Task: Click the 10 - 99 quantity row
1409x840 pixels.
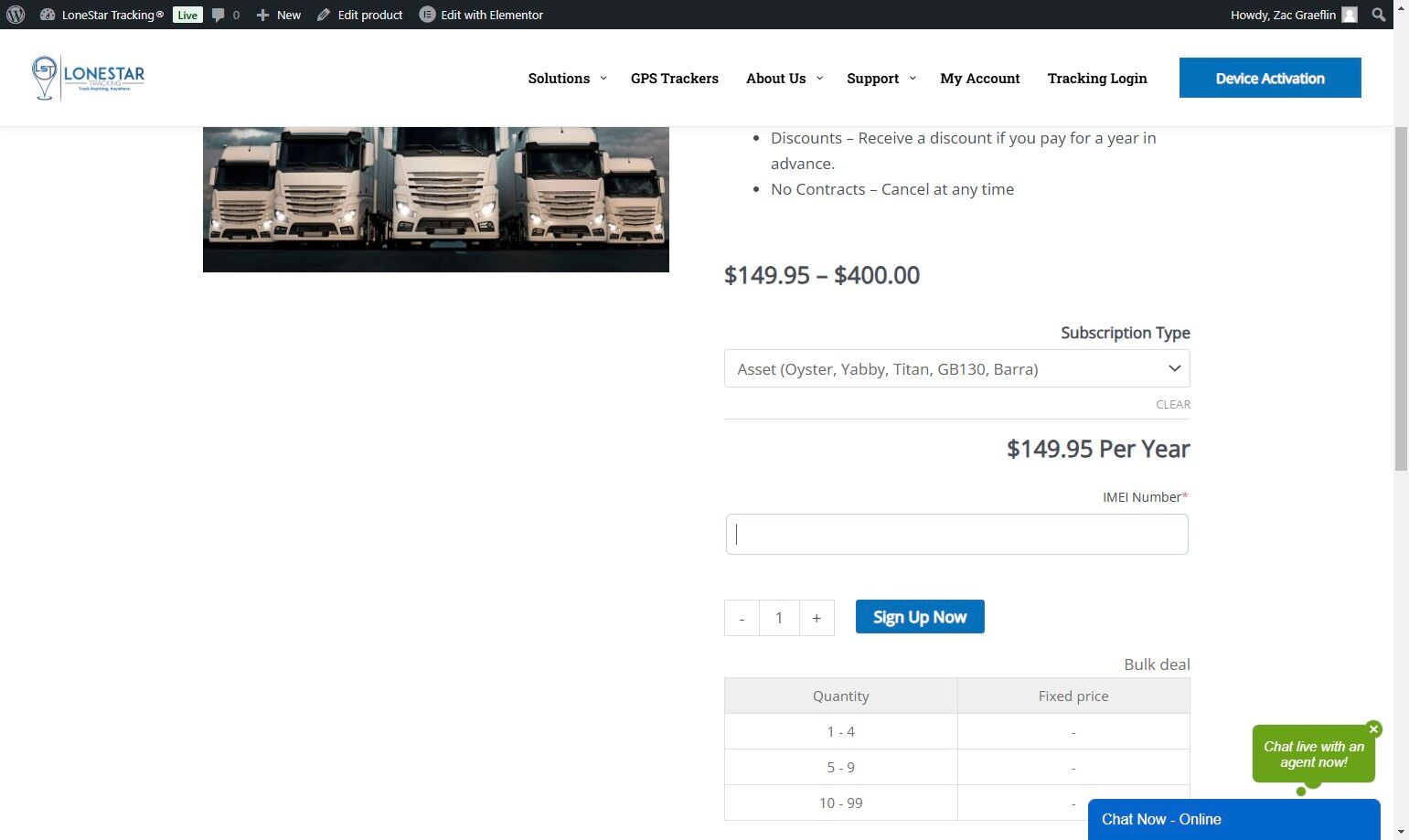Action: coord(957,803)
